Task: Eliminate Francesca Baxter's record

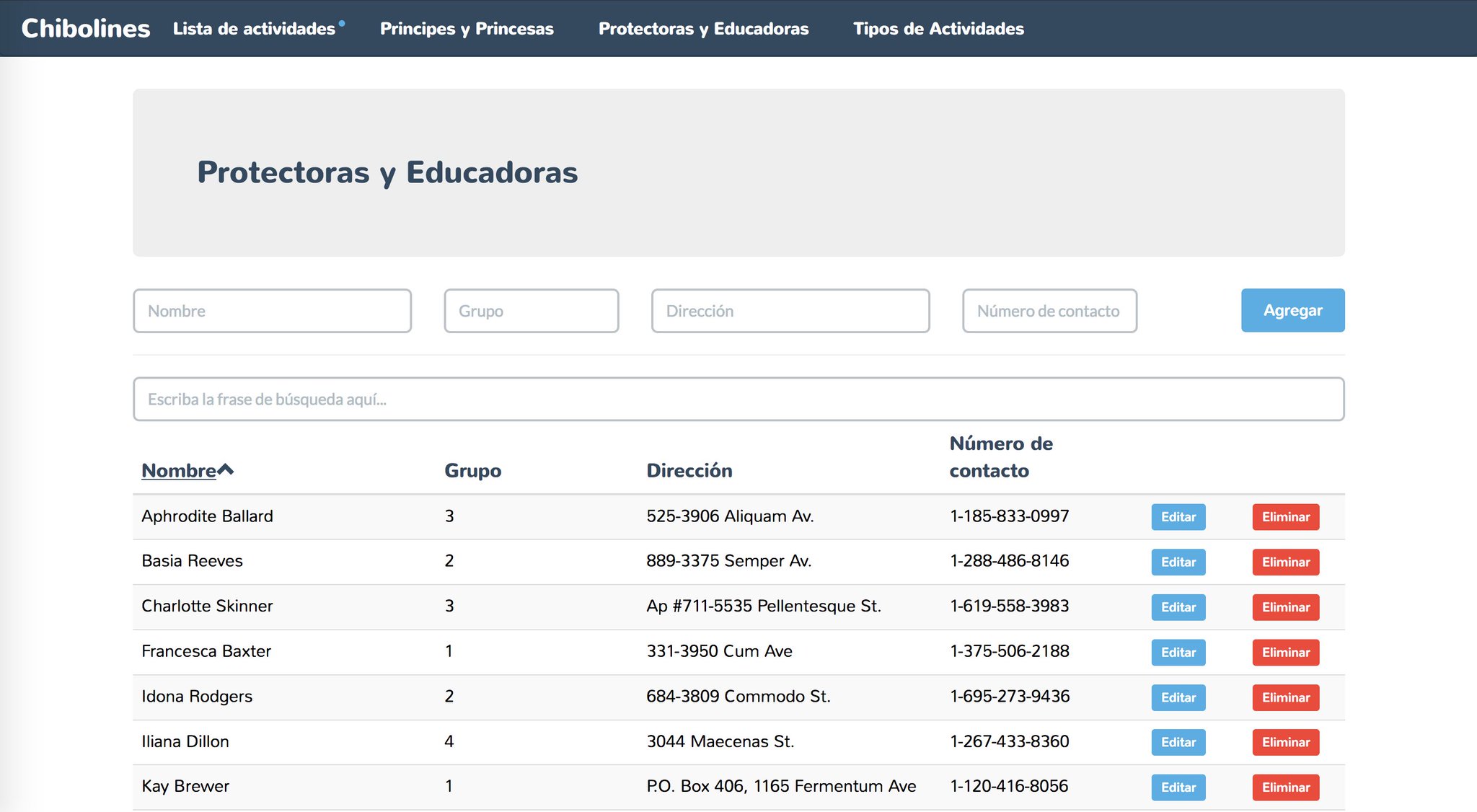Action: pos(1285,652)
